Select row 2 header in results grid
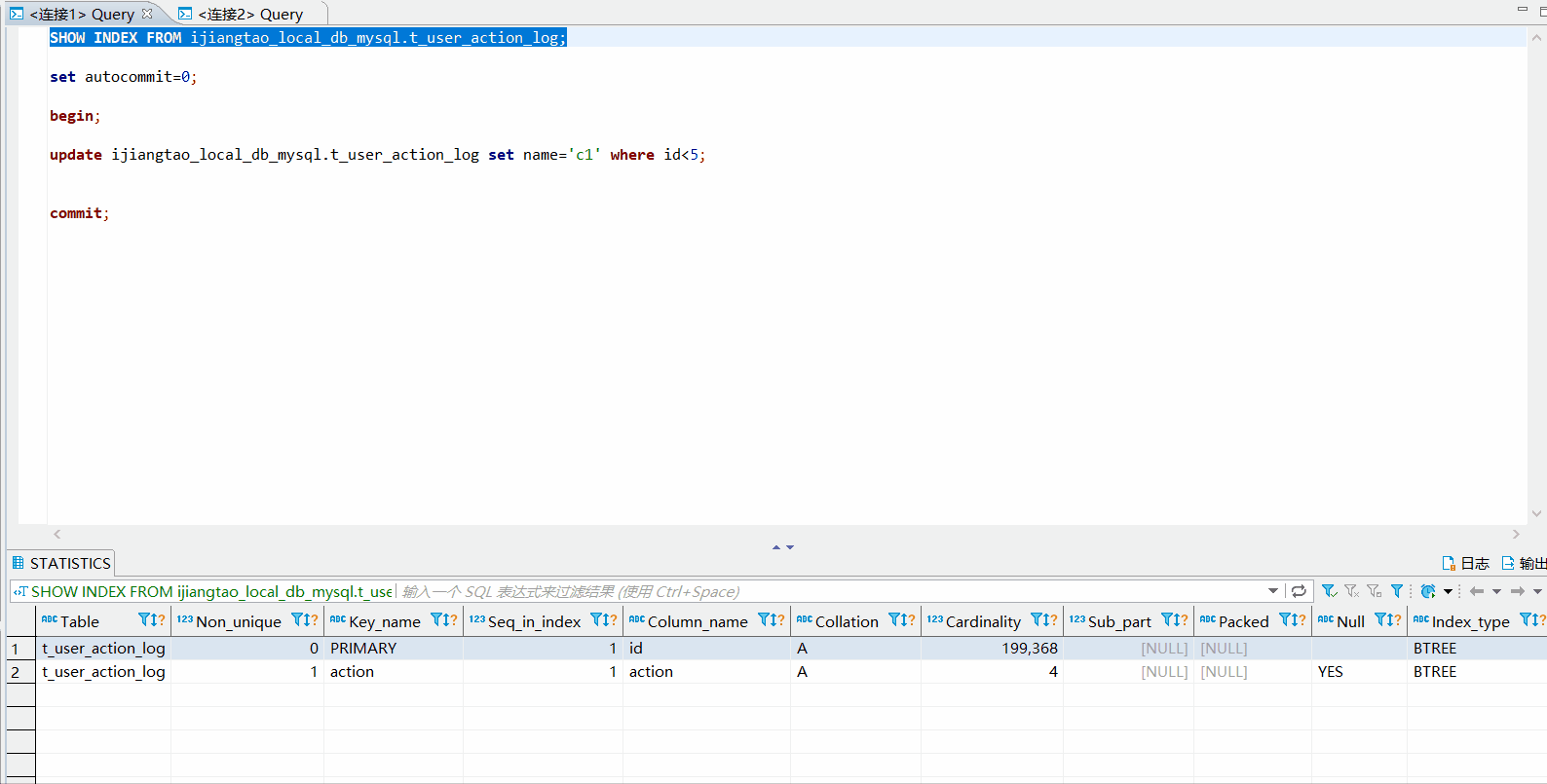This screenshot has height=784, width=1547. click(x=20, y=672)
